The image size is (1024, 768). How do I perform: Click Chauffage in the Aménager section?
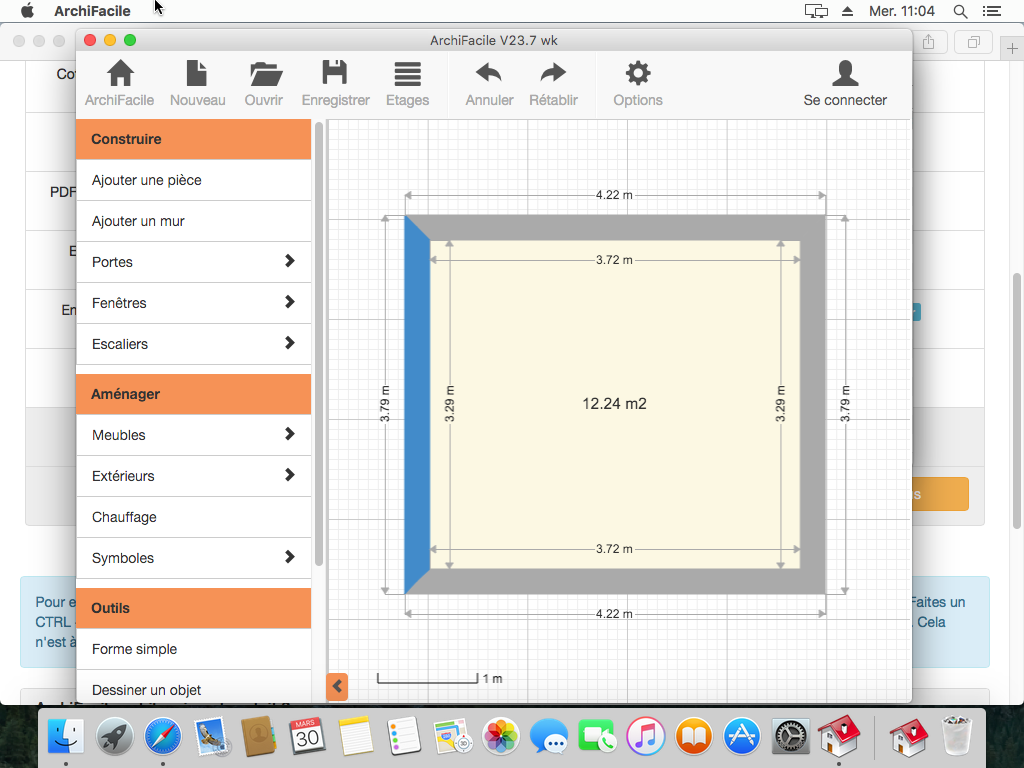tap(125, 517)
